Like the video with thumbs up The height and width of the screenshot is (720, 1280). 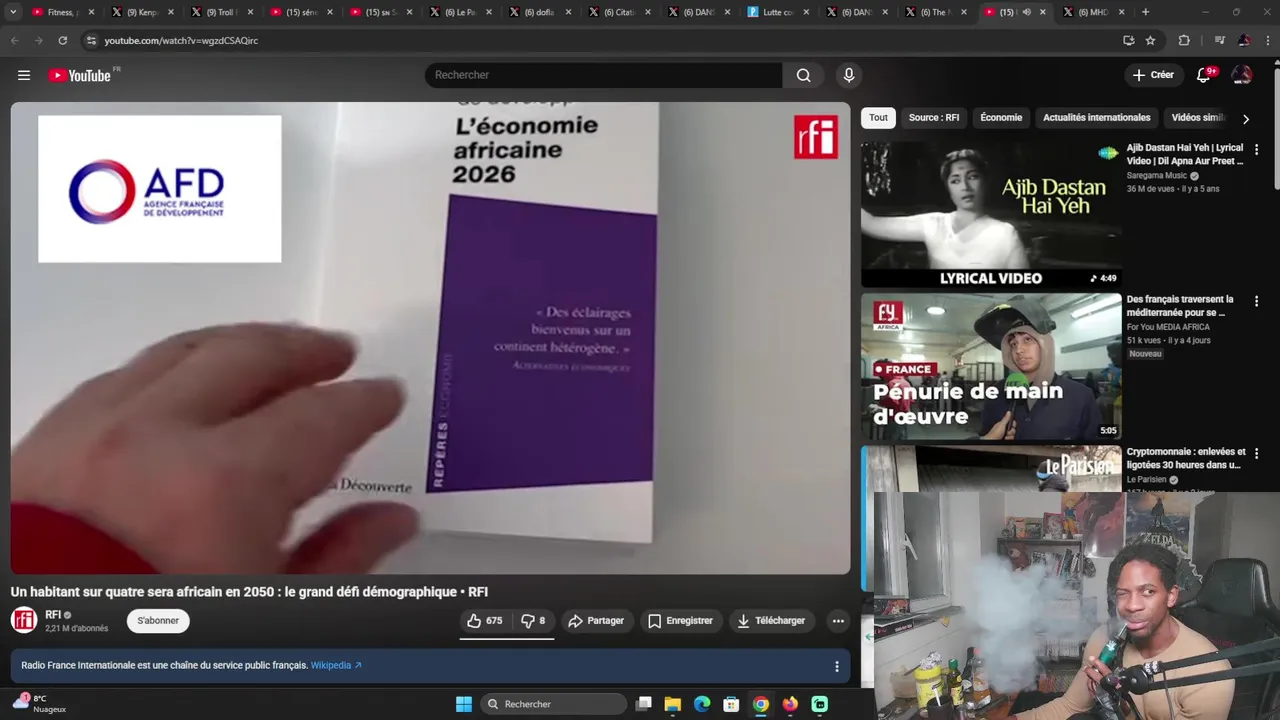point(484,621)
